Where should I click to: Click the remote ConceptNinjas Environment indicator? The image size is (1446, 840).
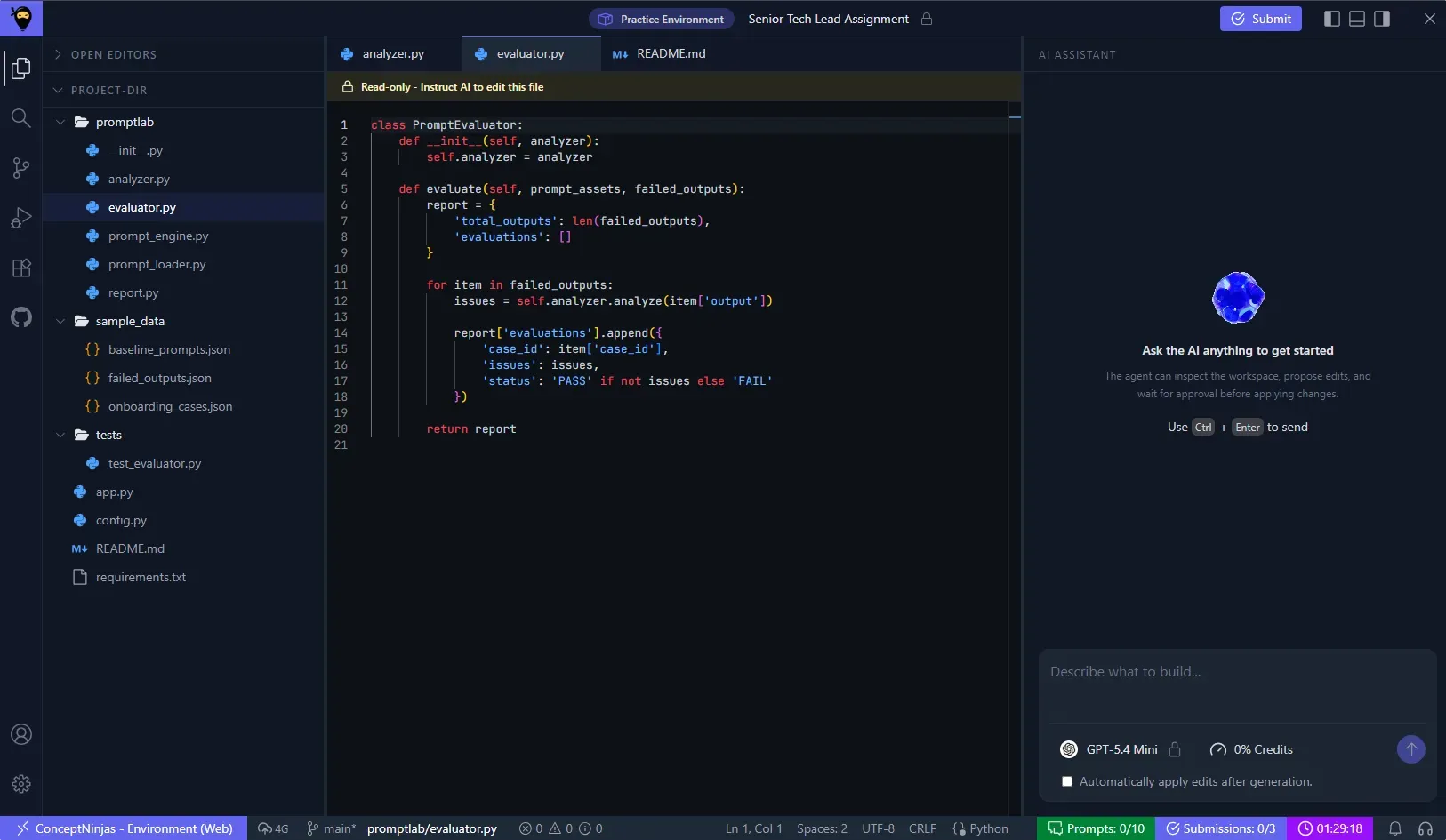click(x=125, y=828)
